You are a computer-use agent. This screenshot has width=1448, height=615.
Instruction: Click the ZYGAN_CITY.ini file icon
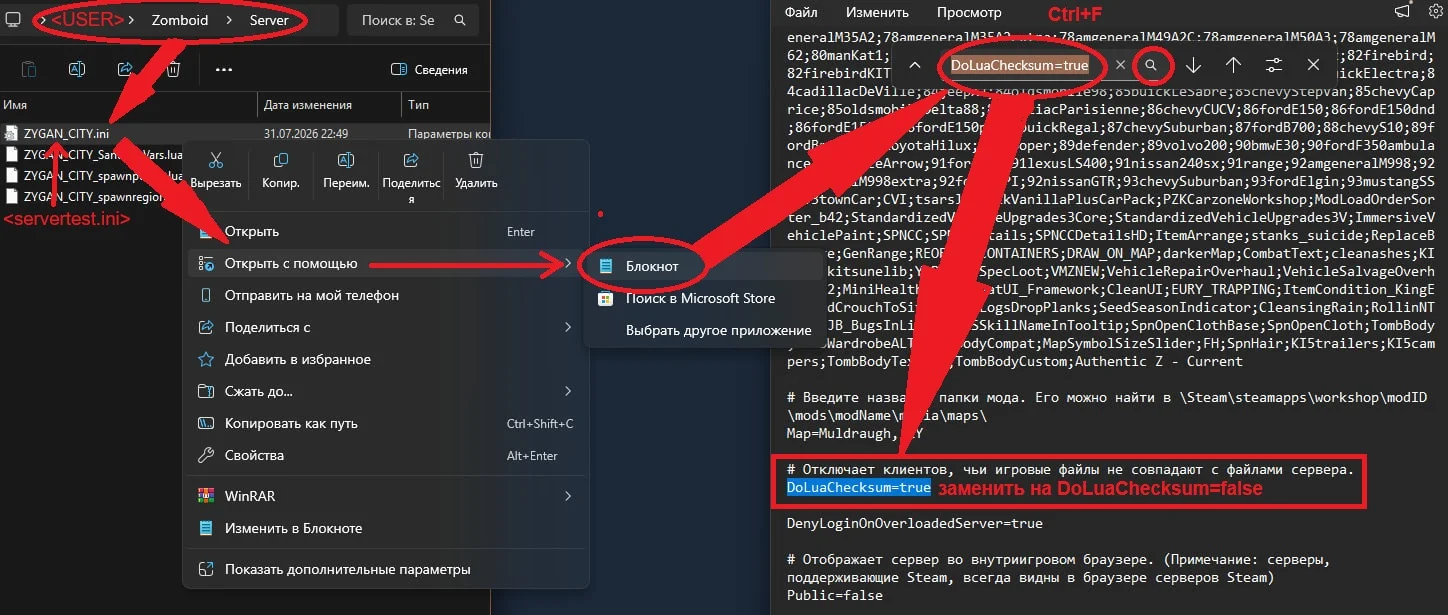click(12, 133)
